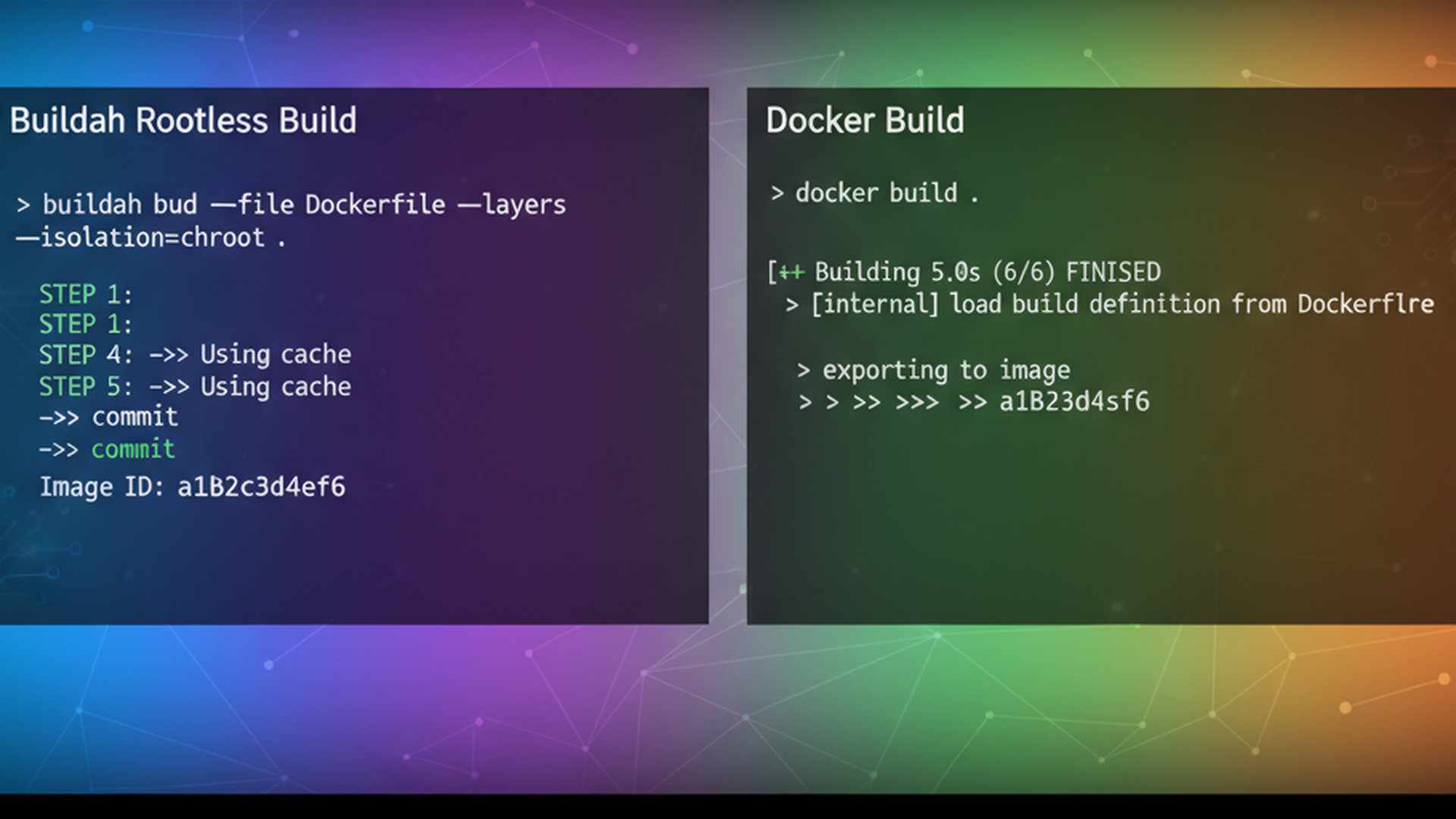Click the green '->> commit' line

click(x=107, y=449)
